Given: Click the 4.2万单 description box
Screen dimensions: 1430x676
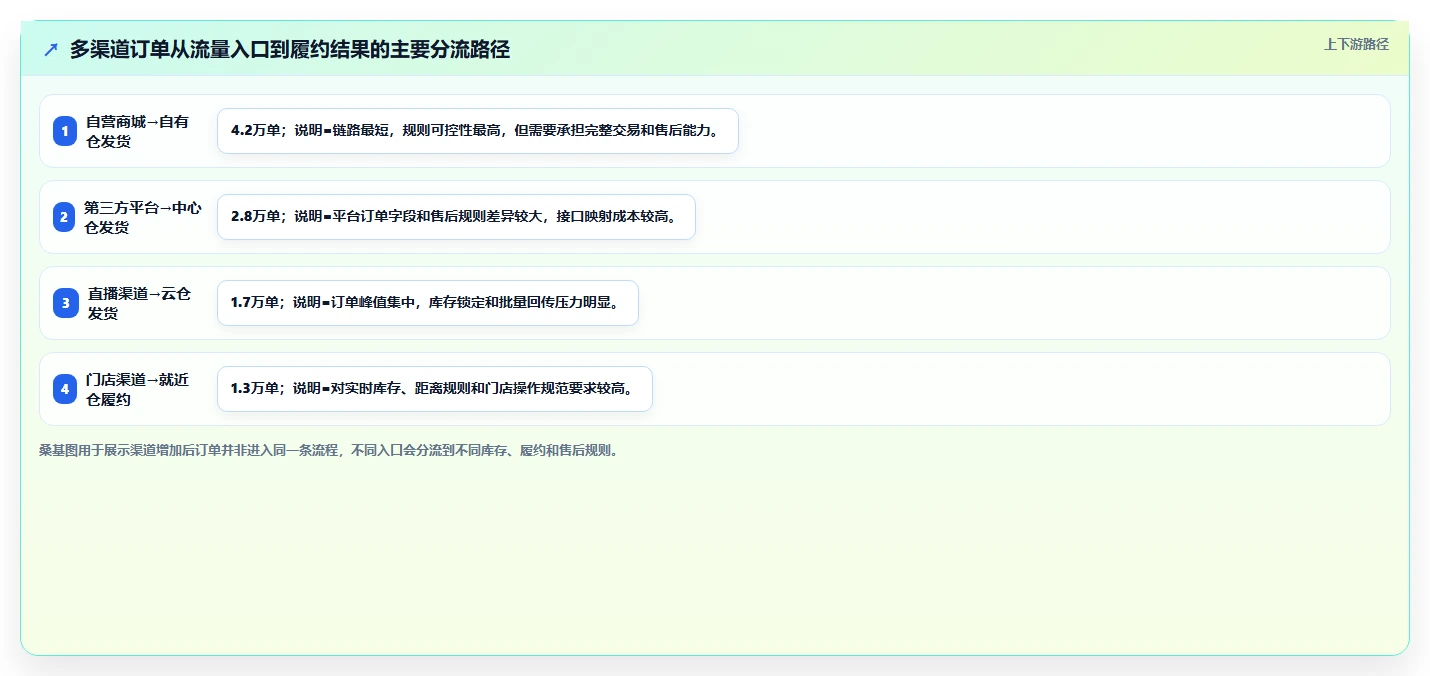Looking at the screenshot, I should 478,131.
